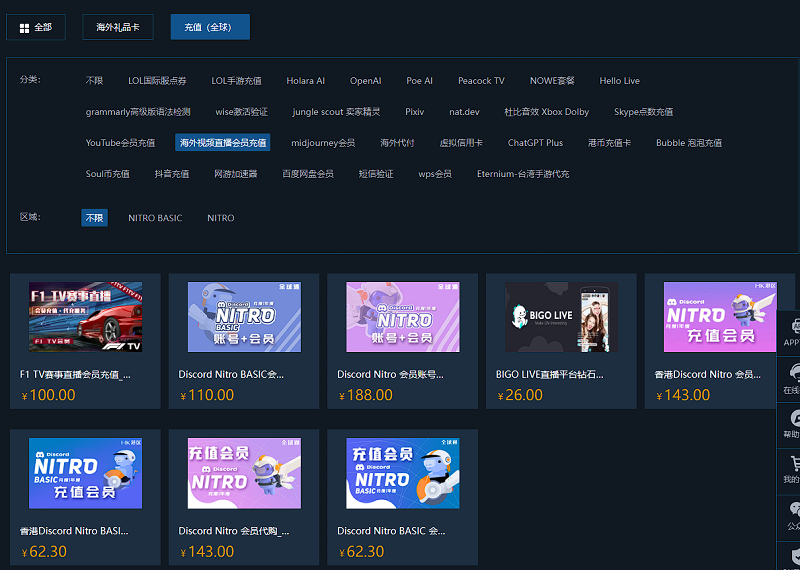This screenshot has height=570, width=800.
Task: Open the Discord Nitro 会员代购 thumbnail
Action: [244, 473]
